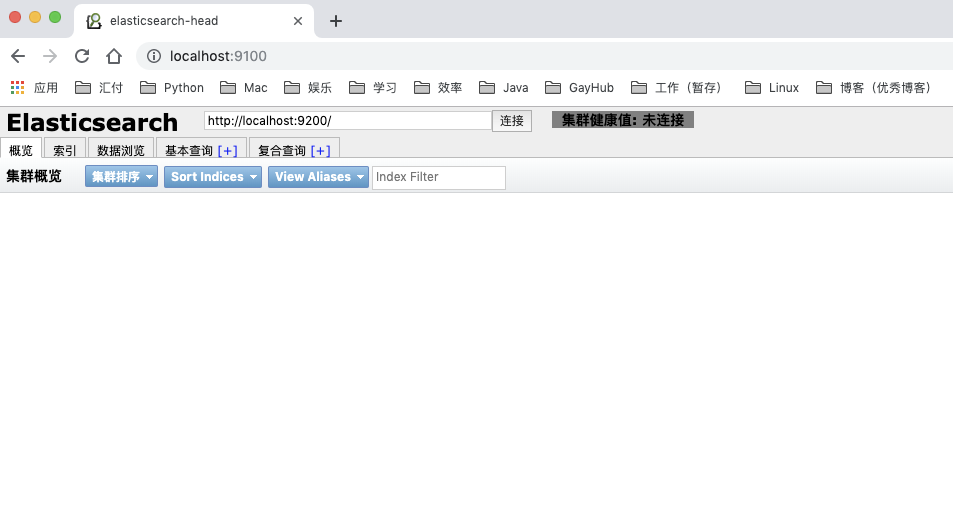Switch to the 概览 tab
953x511 pixels.
[21, 150]
